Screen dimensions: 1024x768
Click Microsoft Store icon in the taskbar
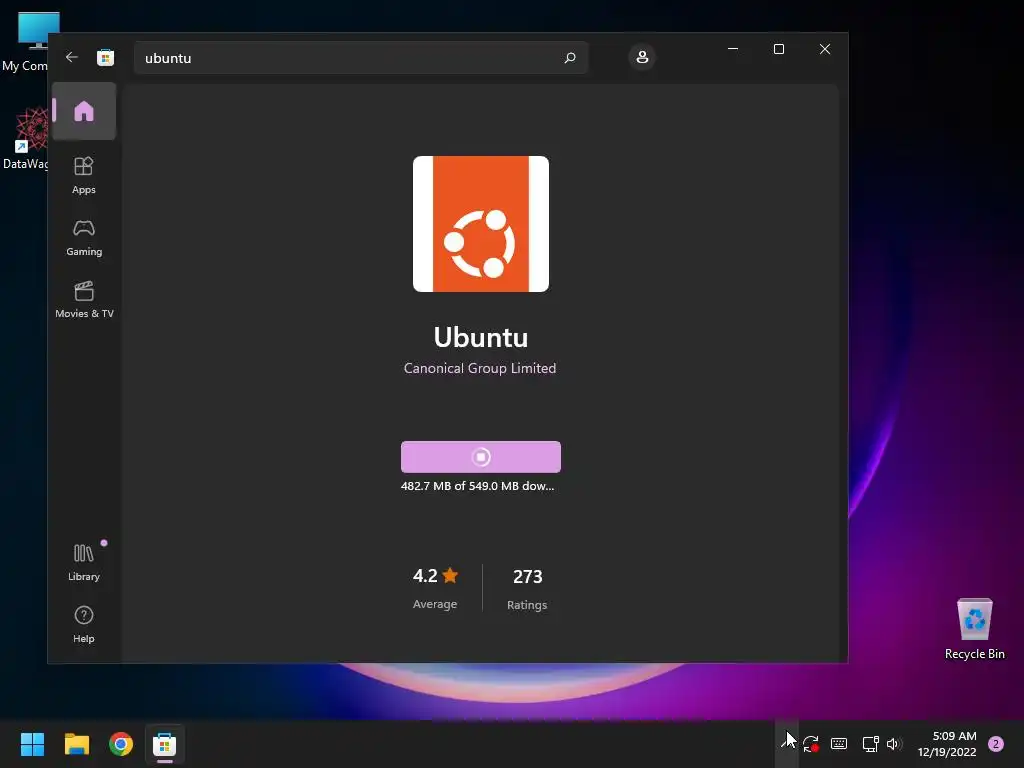tap(165, 744)
